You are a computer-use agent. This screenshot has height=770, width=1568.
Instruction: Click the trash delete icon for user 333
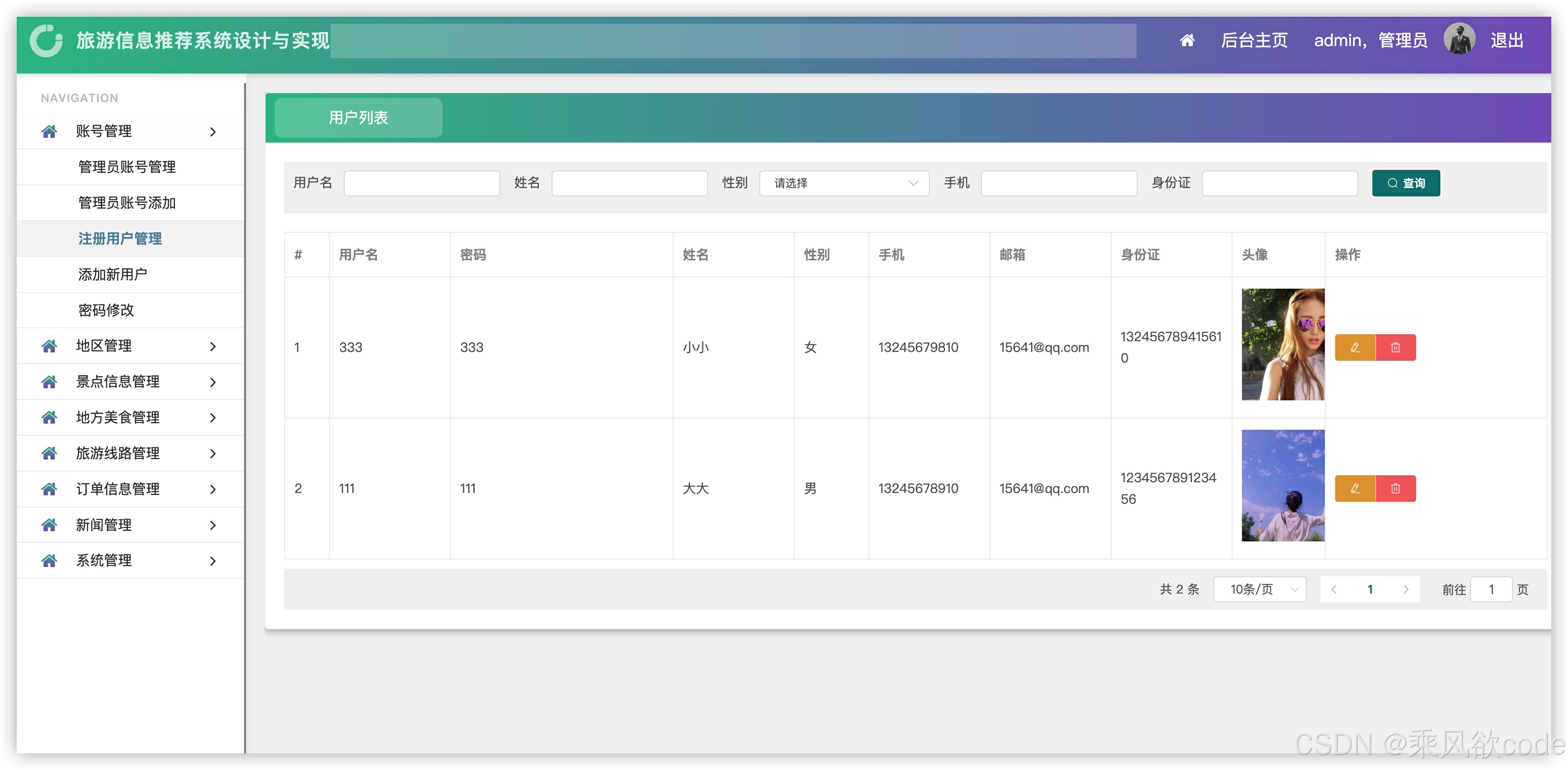pos(1395,347)
